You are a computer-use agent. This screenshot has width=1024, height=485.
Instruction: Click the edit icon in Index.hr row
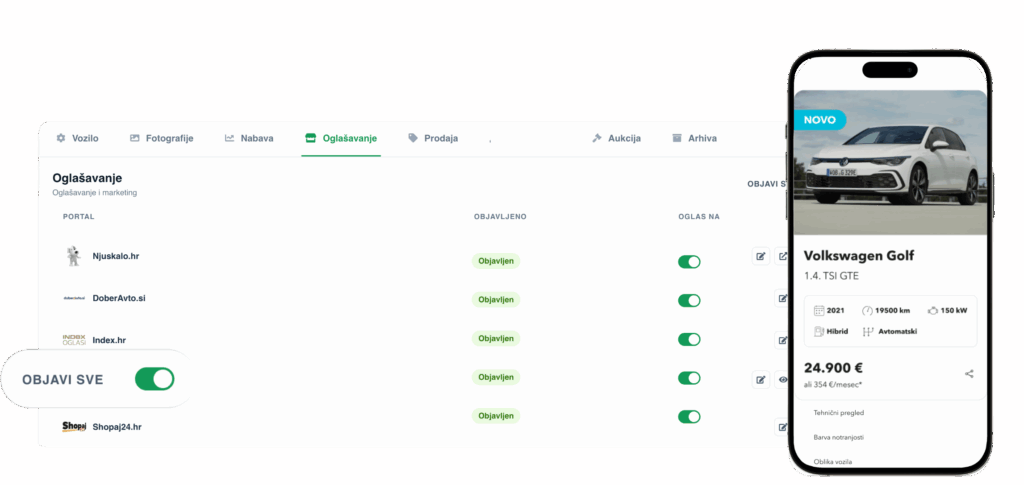click(x=782, y=340)
